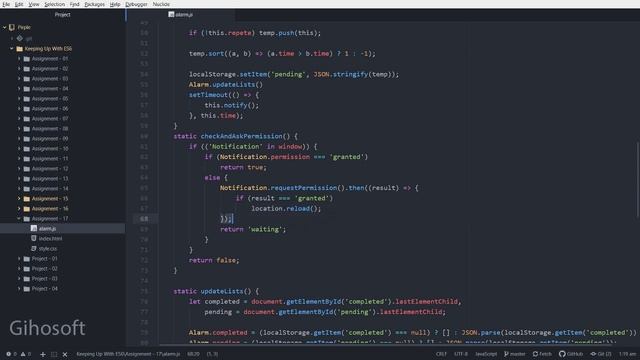Click the Assignment - 09 folder icon
This screenshot has height=360, width=640.
point(27,139)
